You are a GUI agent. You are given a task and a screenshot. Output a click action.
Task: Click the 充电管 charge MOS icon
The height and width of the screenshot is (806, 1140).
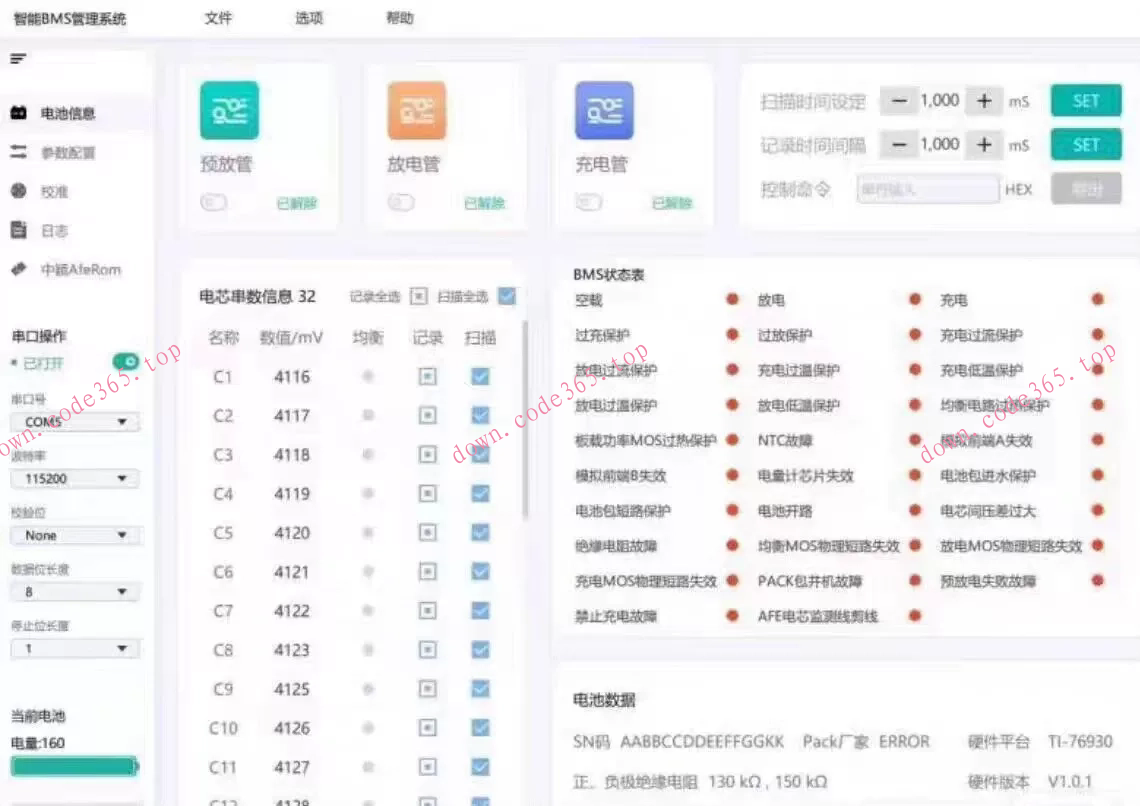coord(602,110)
